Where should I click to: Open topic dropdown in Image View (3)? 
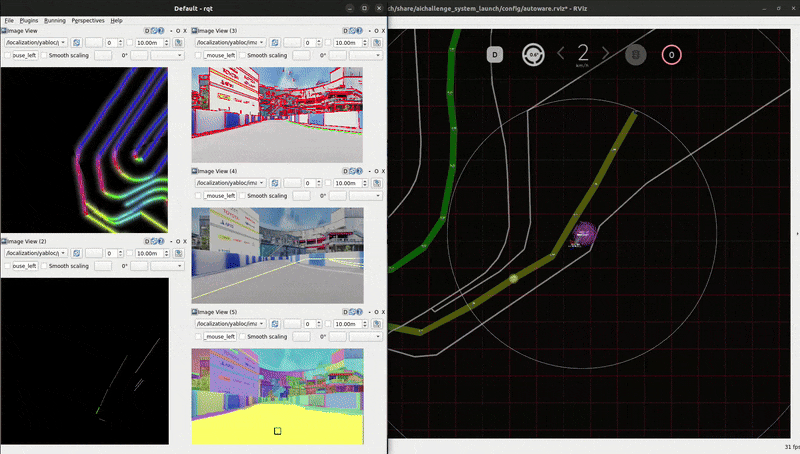[231, 43]
